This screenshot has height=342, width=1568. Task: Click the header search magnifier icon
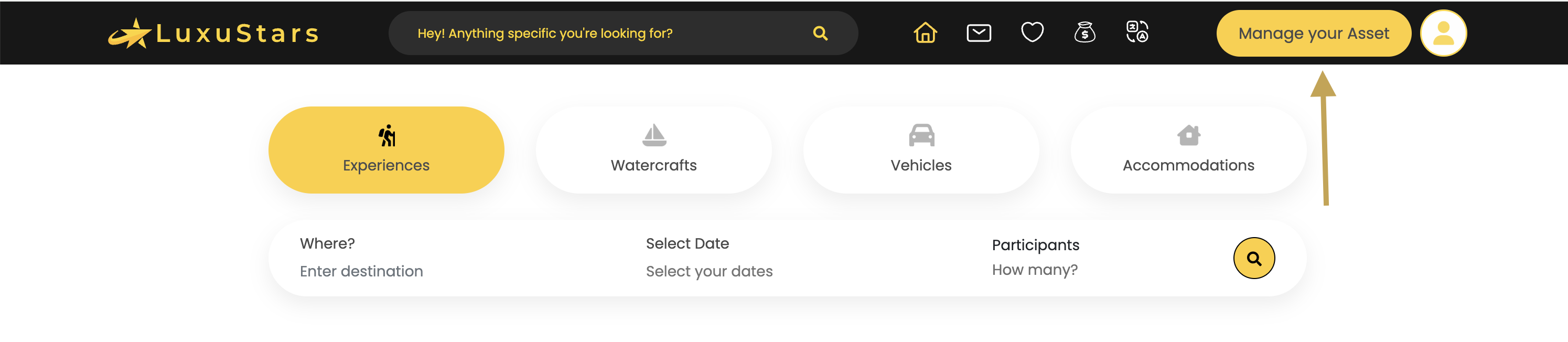click(820, 34)
